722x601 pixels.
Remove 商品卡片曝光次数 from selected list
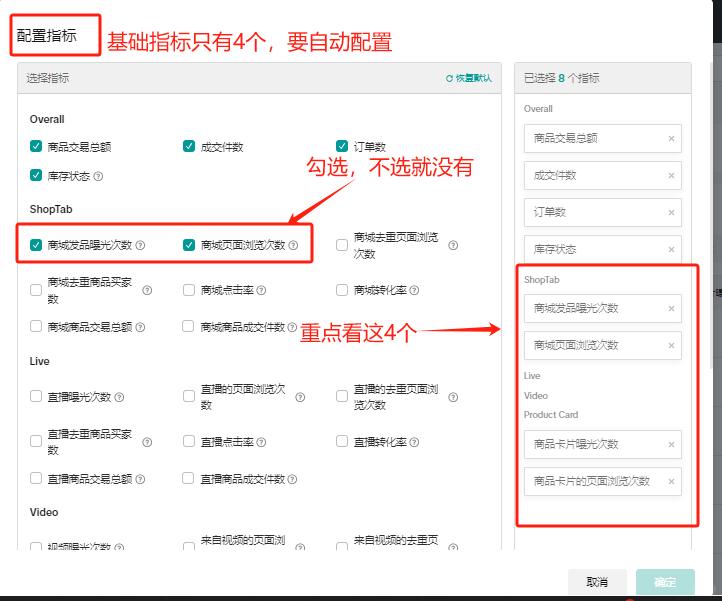click(671, 444)
